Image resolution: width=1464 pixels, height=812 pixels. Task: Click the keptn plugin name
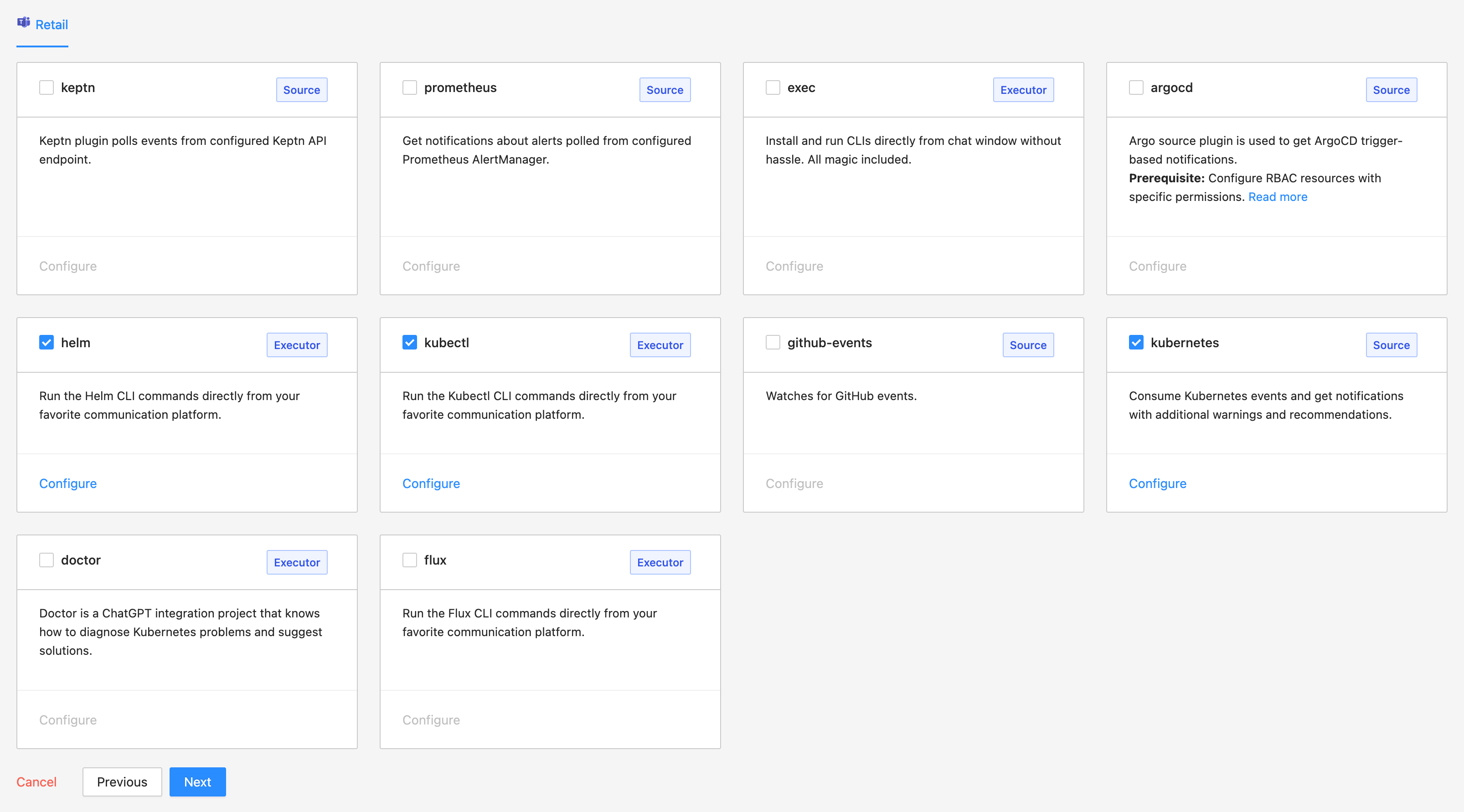78,87
